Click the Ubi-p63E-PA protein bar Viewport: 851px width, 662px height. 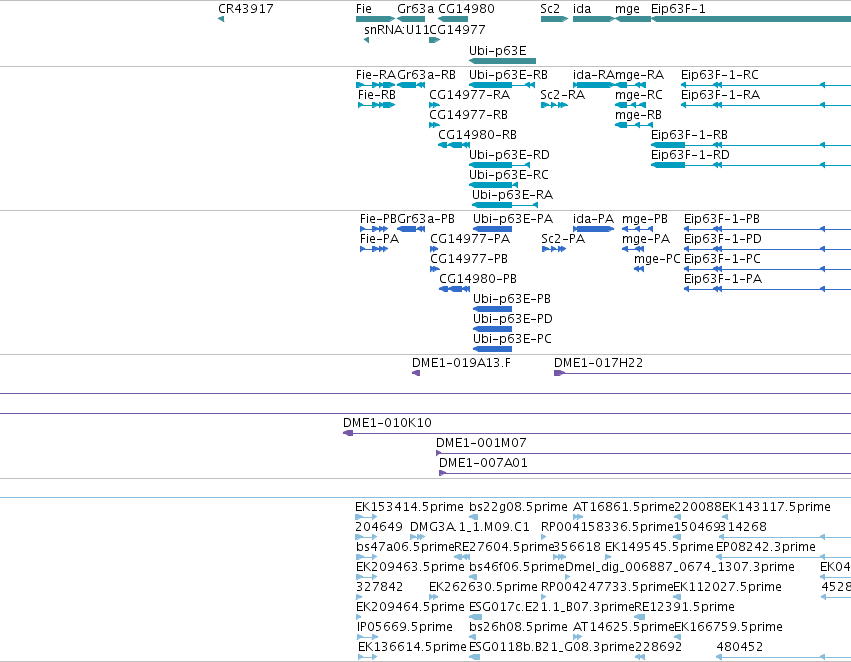[x=492, y=229]
